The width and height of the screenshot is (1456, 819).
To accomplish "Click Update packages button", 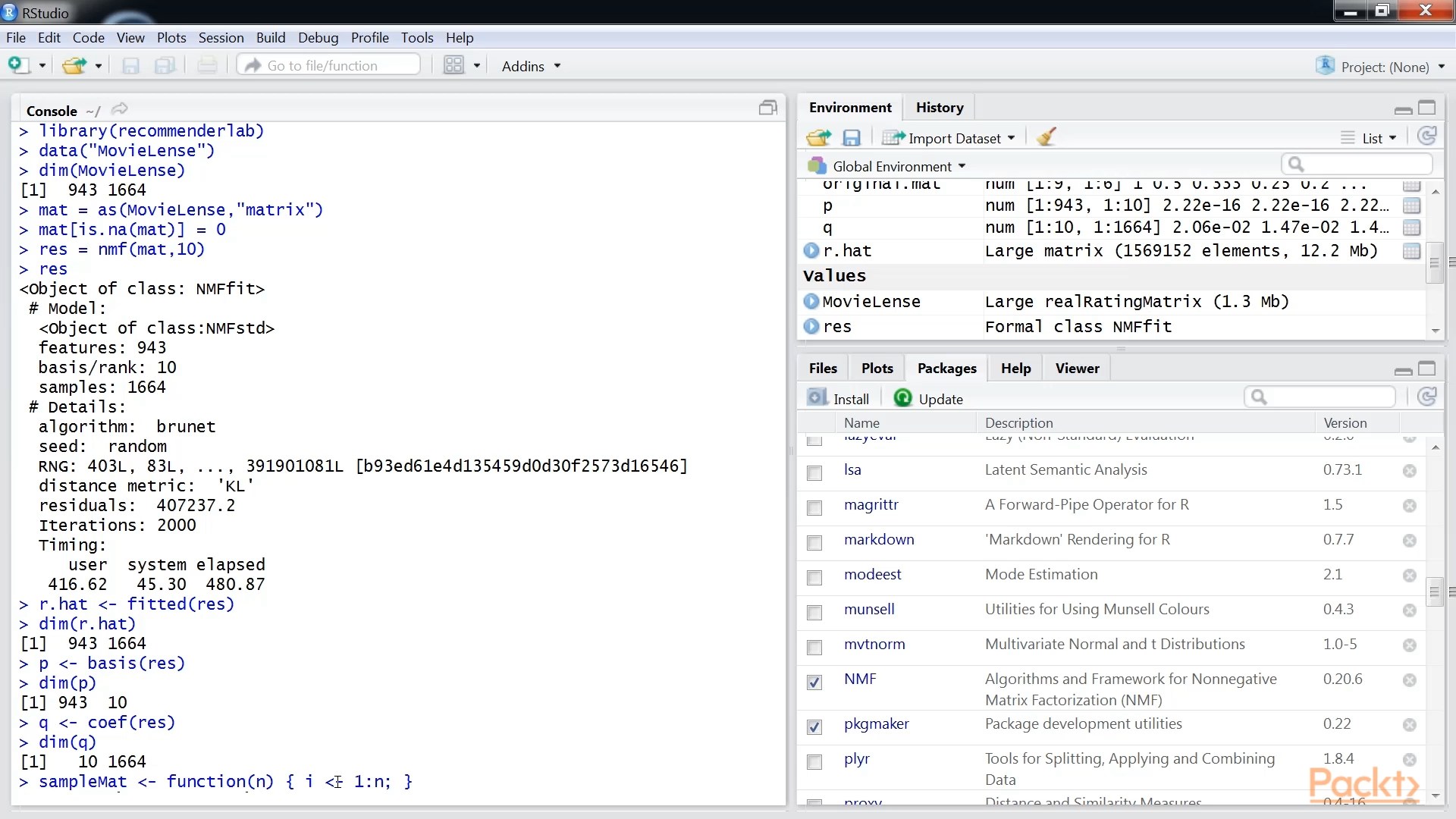I will click(928, 398).
